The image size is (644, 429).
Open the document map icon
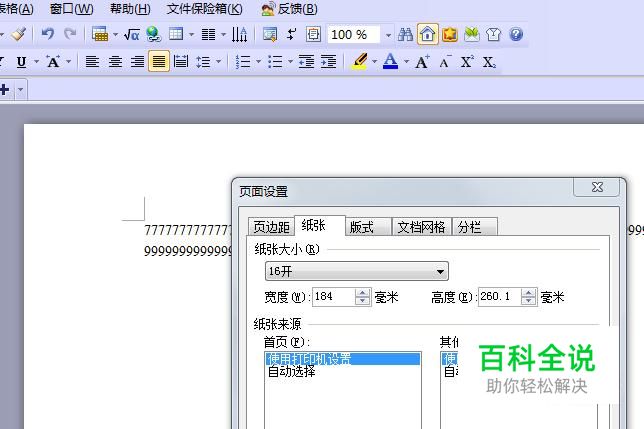point(270,34)
